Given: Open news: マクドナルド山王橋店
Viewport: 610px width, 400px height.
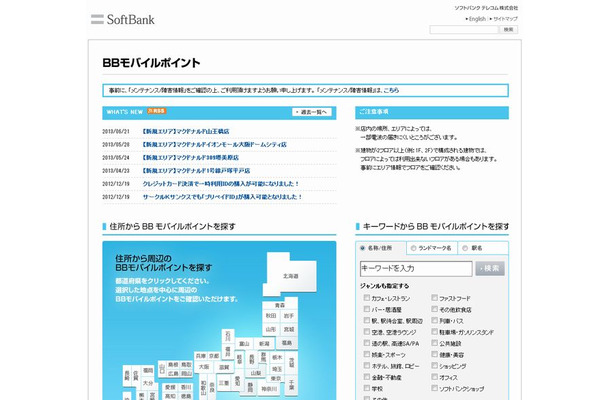Looking at the screenshot, I should point(186,132).
